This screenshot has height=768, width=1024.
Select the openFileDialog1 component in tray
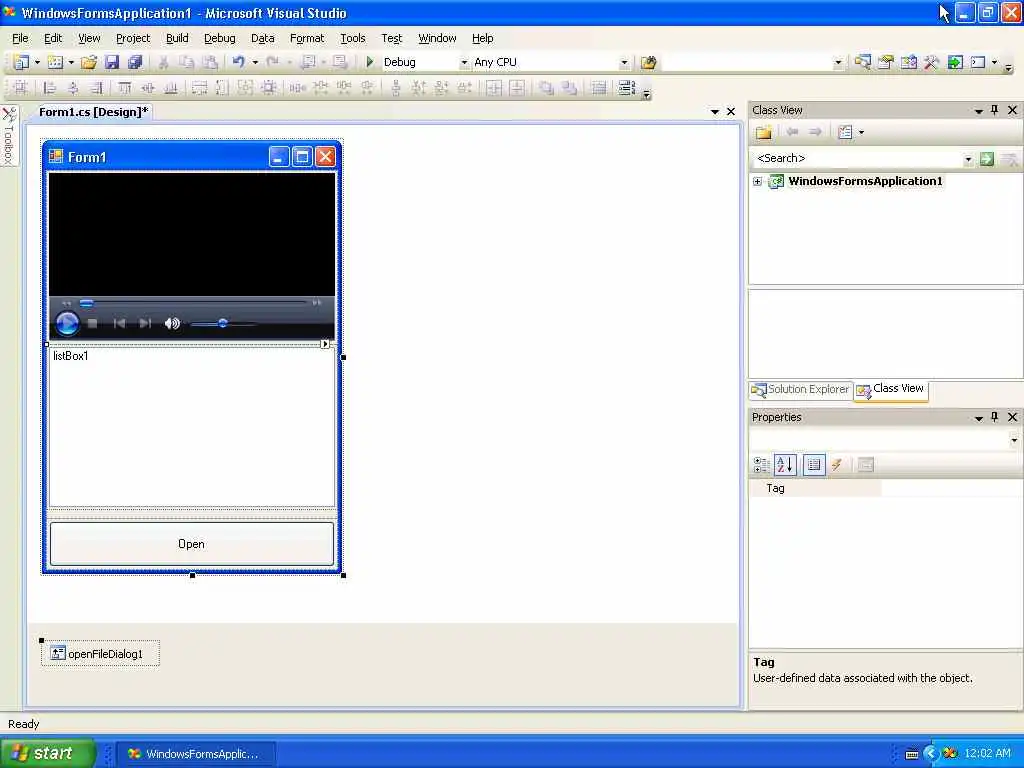(x=100, y=654)
